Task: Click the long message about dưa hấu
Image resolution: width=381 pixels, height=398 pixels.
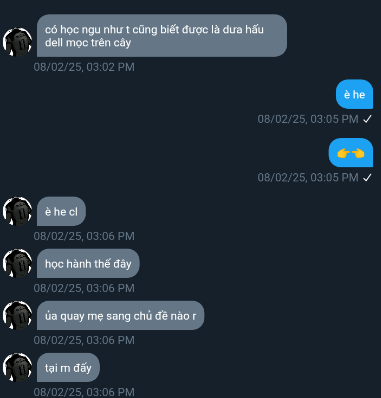Action: [162, 35]
